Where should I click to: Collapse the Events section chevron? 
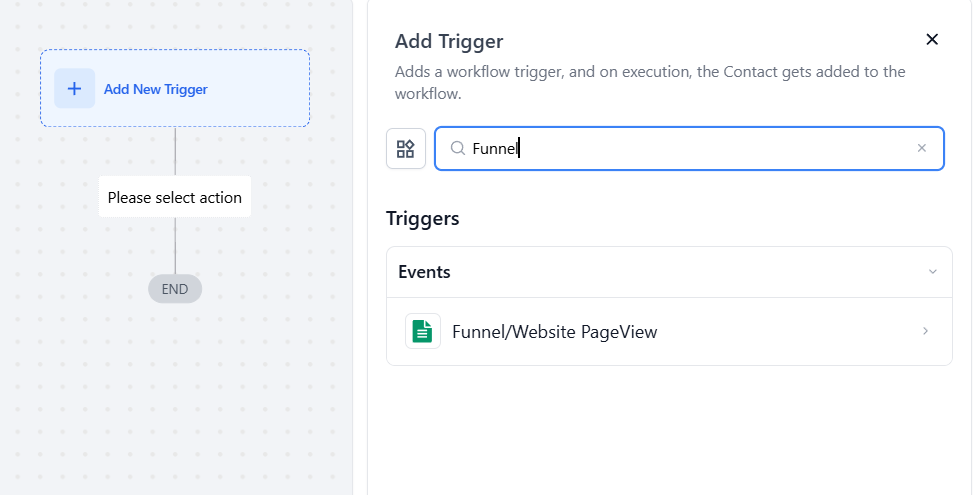click(x=932, y=272)
